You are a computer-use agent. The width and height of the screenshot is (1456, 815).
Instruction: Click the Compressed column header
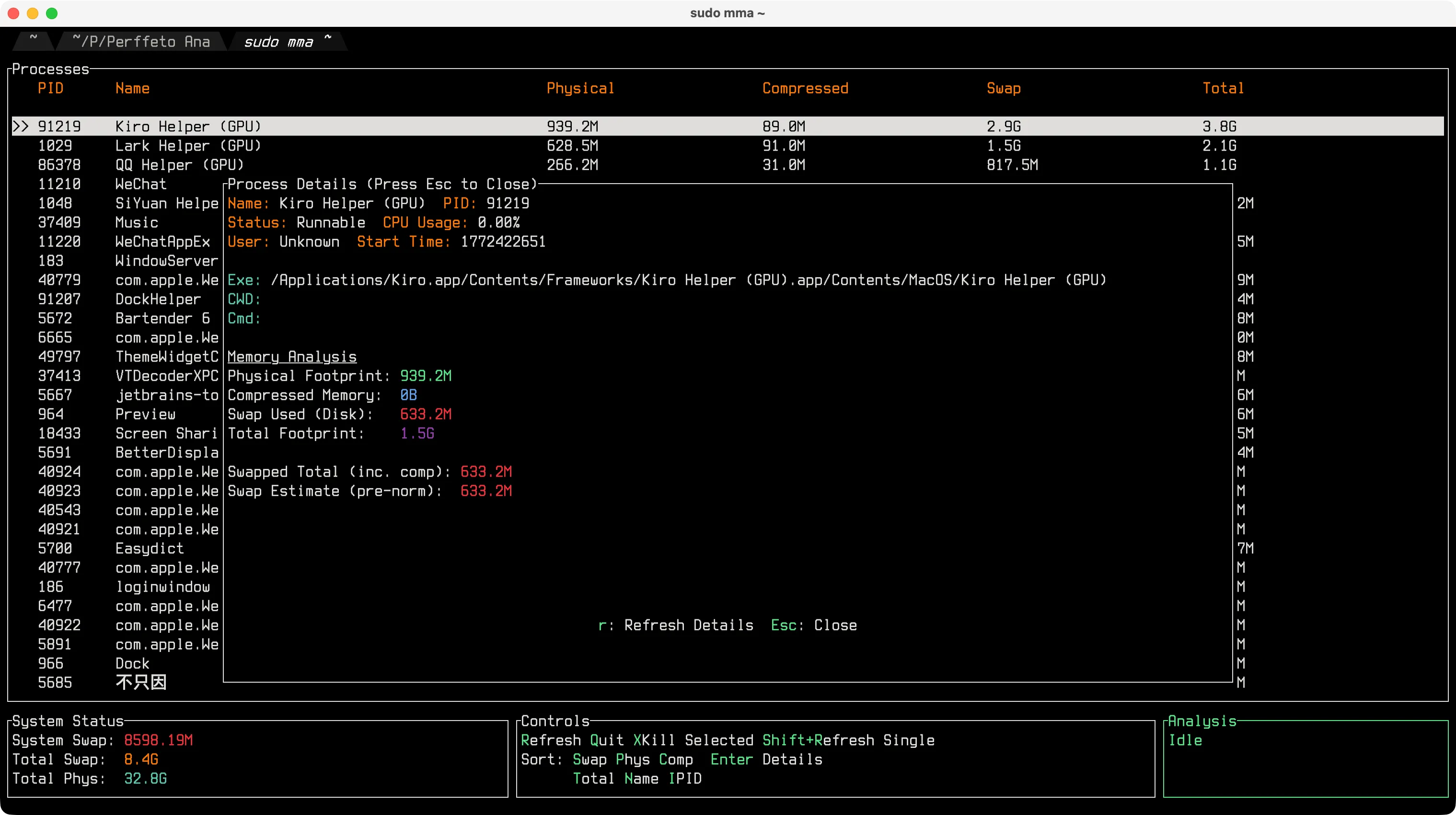tap(805, 88)
